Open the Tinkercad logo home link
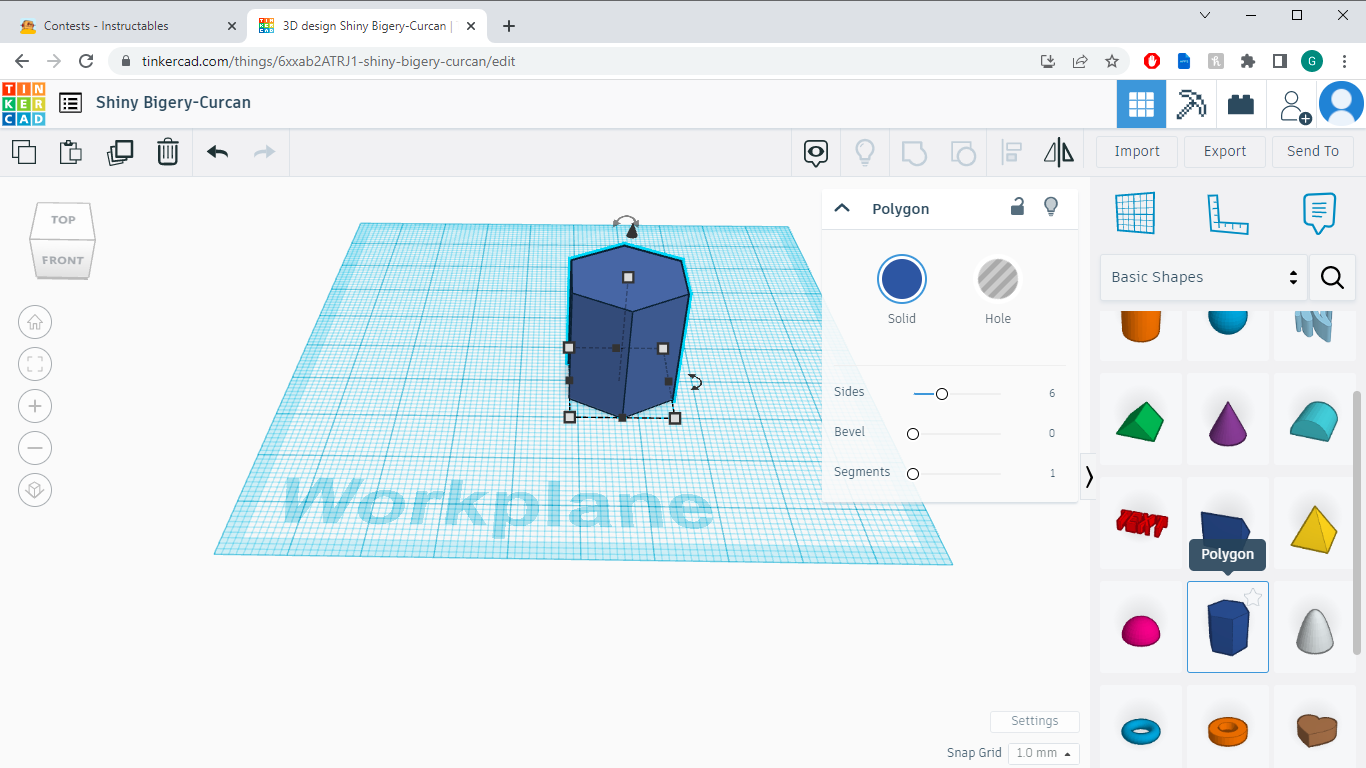The width and height of the screenshot is (1366, 768). [24, 104]
